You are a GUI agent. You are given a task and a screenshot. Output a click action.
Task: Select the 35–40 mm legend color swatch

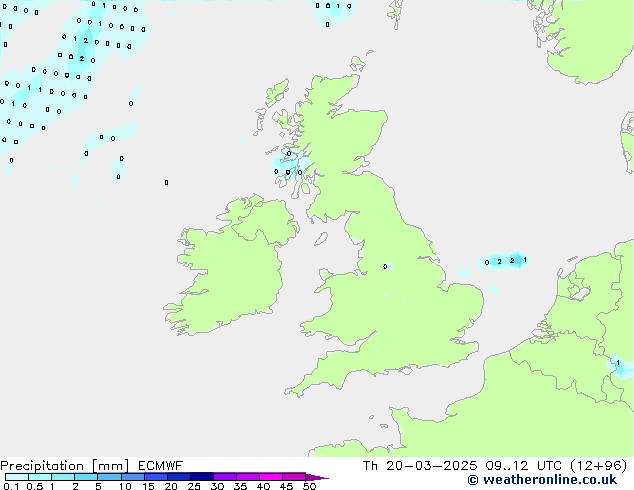tap(247, 477)
